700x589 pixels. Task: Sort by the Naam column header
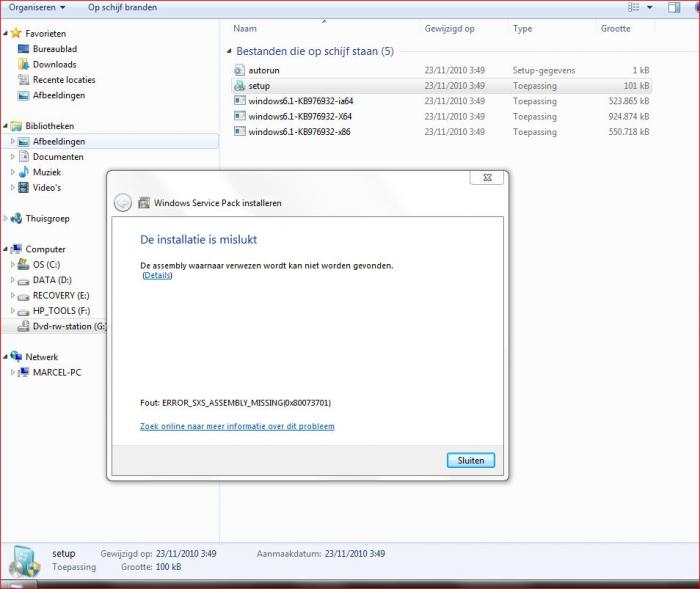(x=245, y=29)
